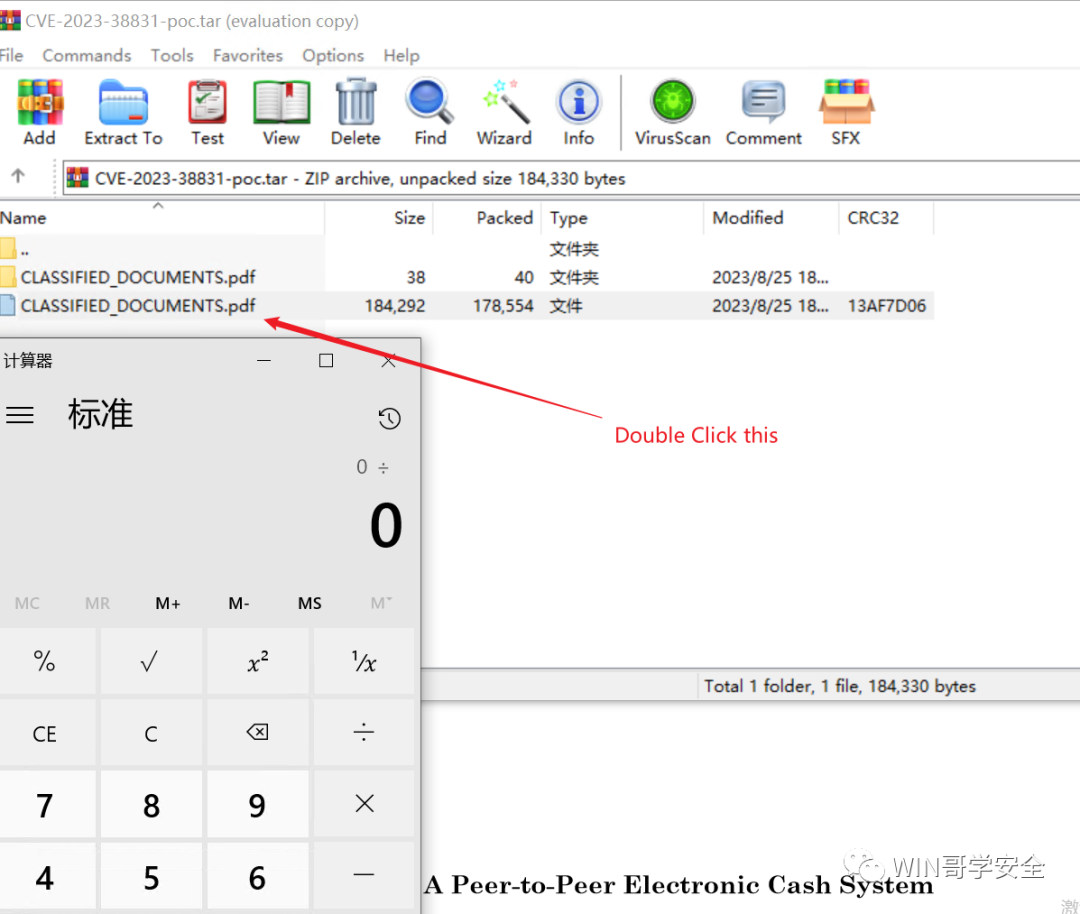
Task: Click the x squared key
Action: [258, 661]
